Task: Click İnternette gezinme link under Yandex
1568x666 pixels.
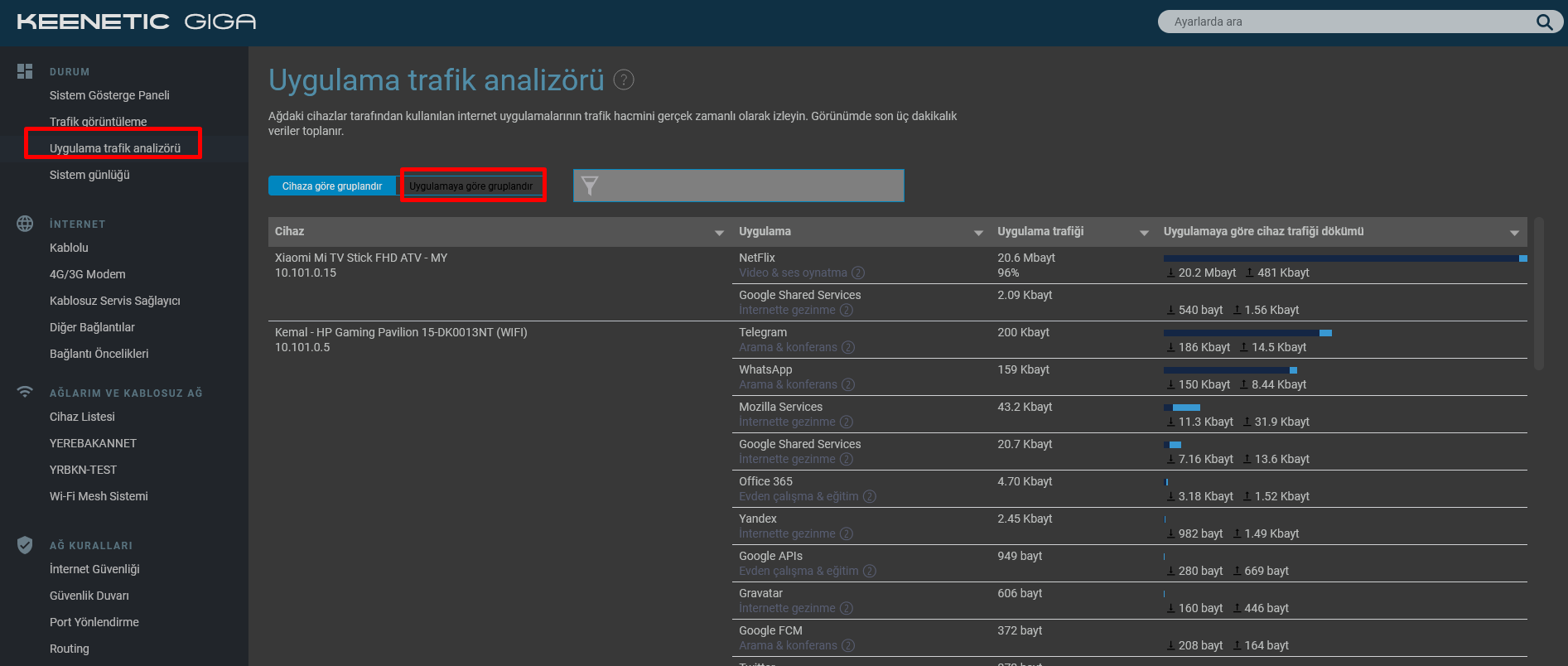Action: tap(787, 533)
